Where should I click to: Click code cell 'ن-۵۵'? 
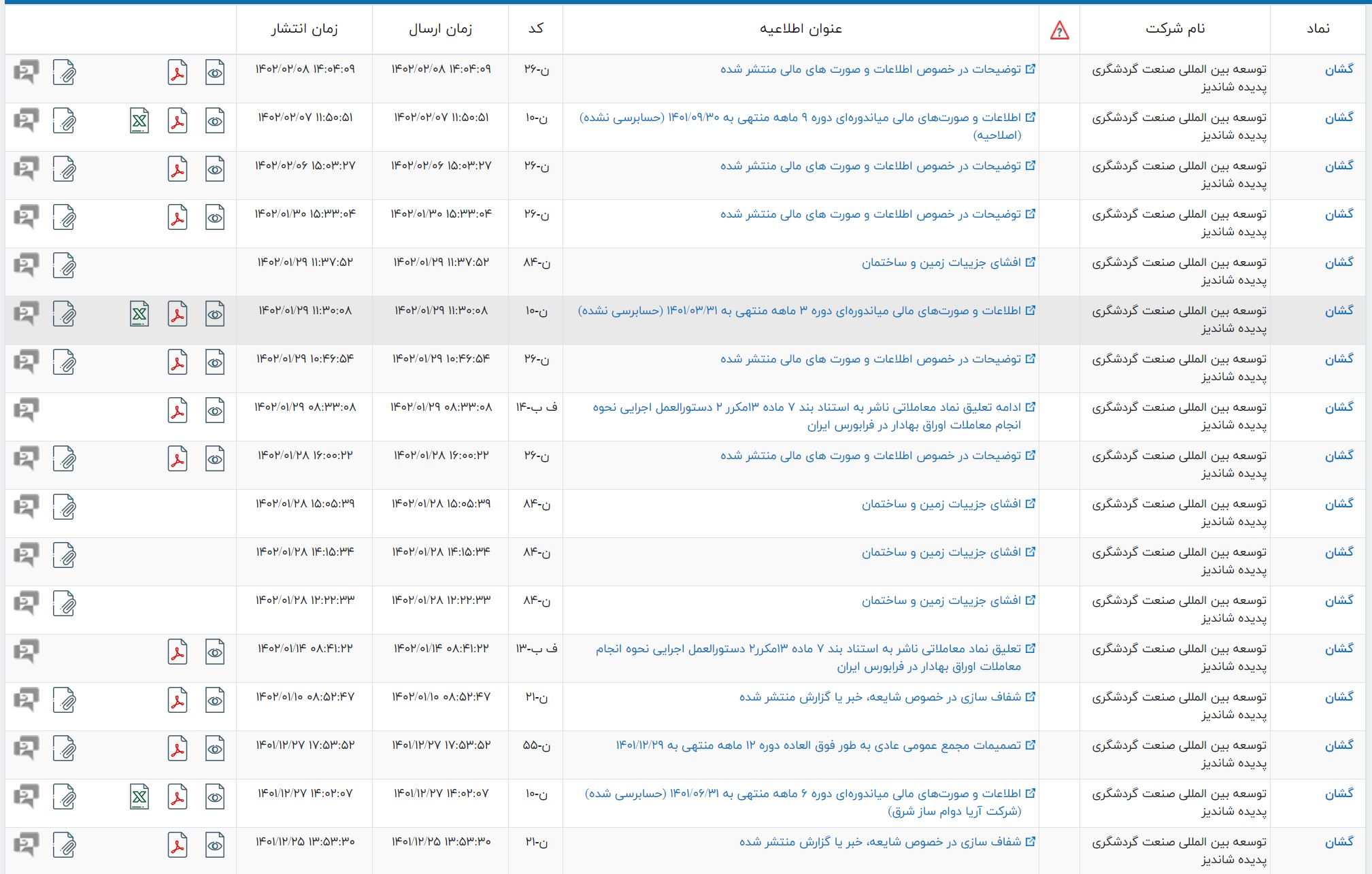pyautogui.click(x=536, y=745)
